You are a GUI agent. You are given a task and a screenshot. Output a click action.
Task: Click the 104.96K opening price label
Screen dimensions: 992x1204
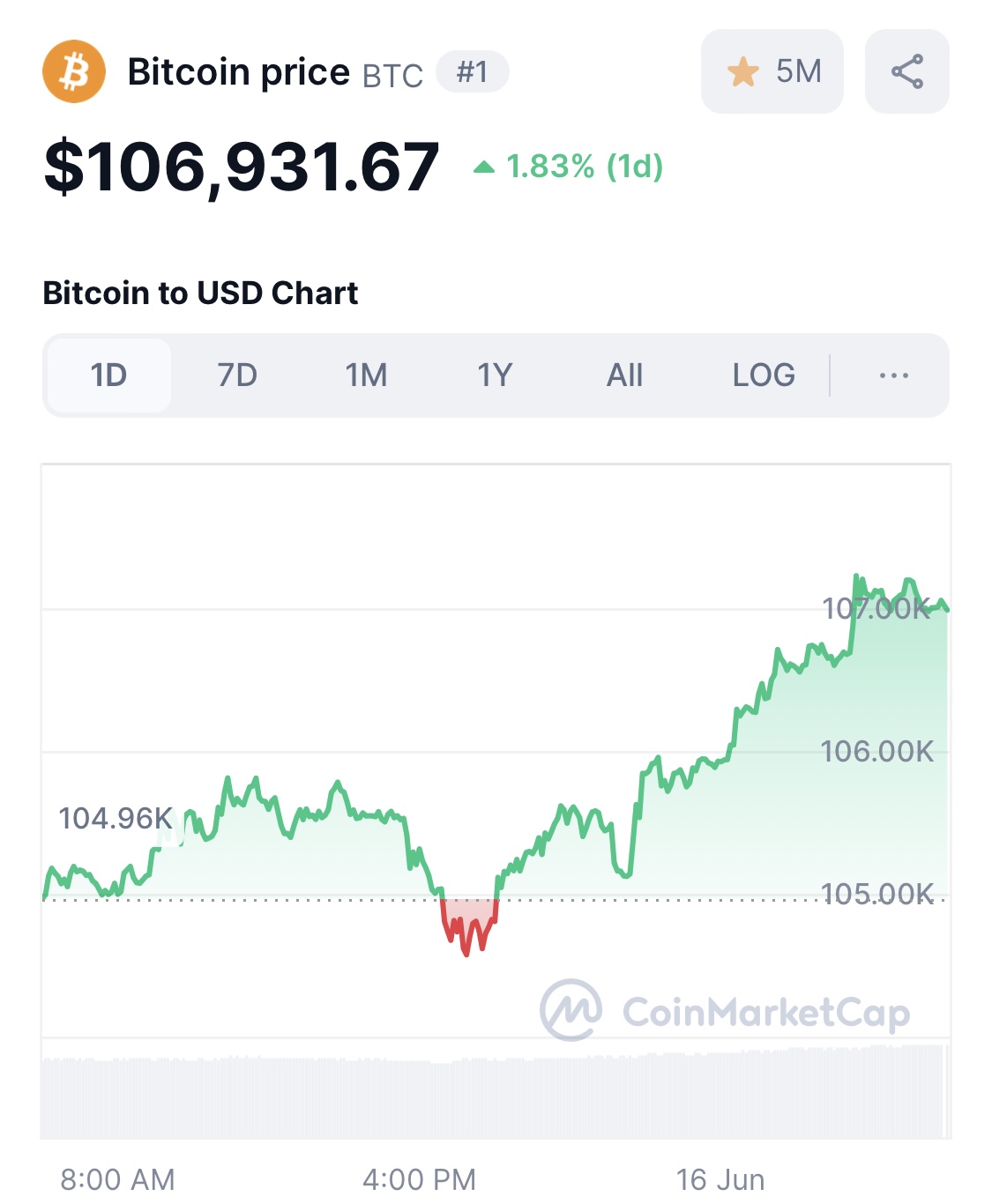pos(116,818)
